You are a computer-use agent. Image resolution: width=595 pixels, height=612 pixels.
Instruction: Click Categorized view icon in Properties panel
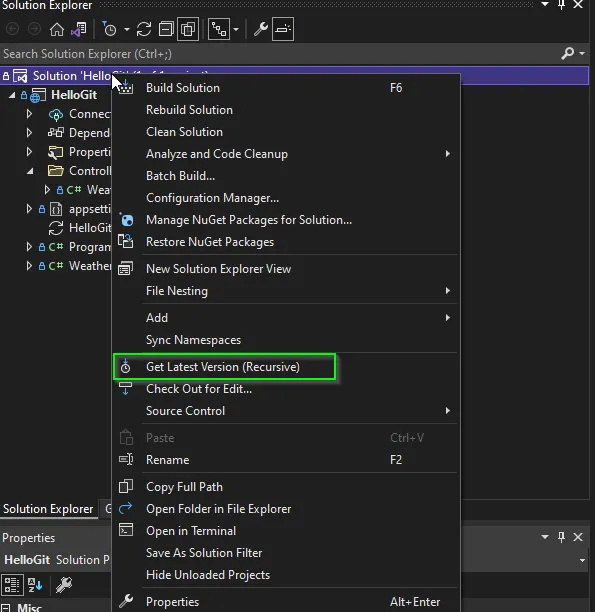[x=12, y=585]
